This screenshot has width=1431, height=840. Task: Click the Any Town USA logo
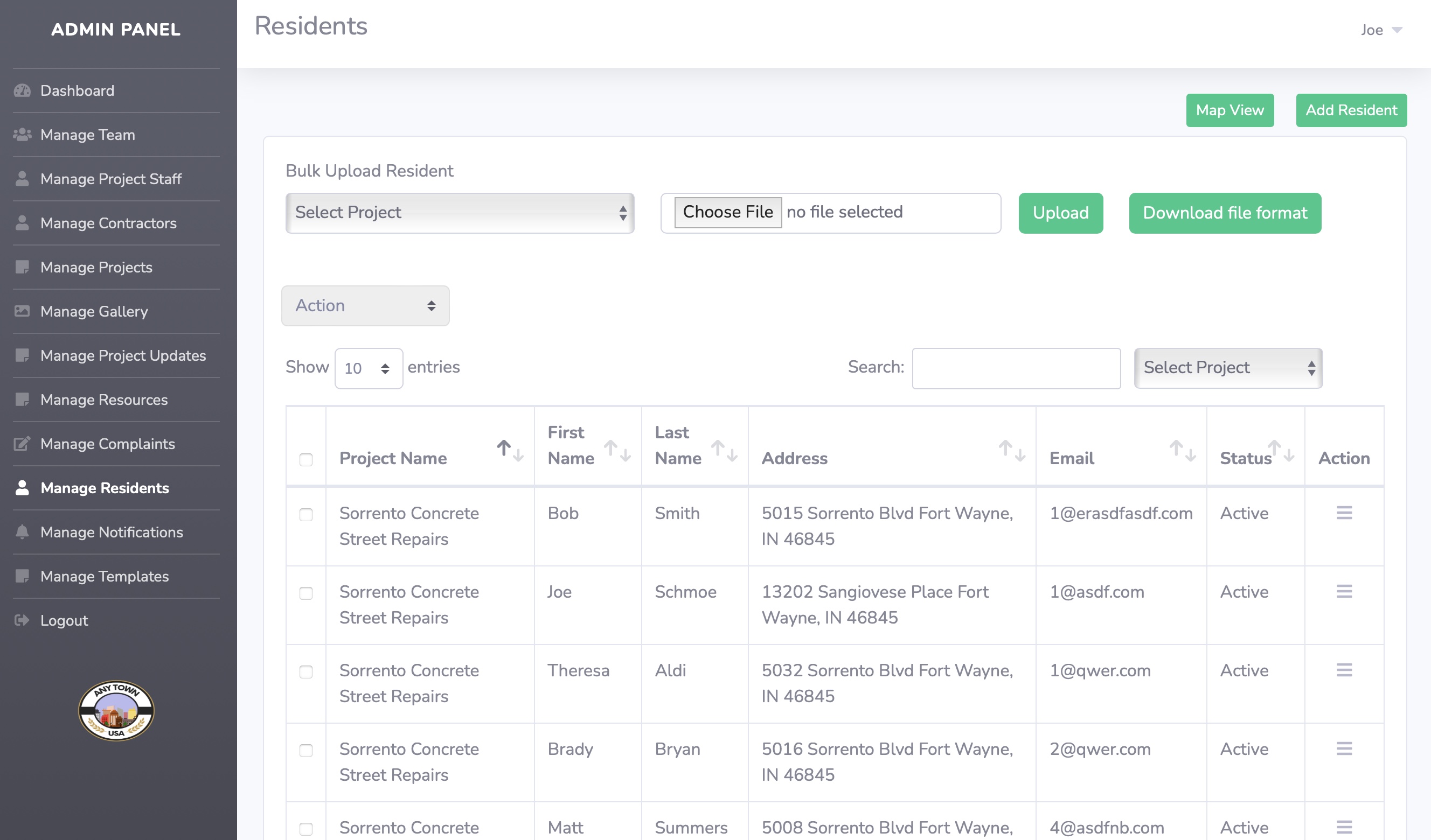tap(116, 710)
